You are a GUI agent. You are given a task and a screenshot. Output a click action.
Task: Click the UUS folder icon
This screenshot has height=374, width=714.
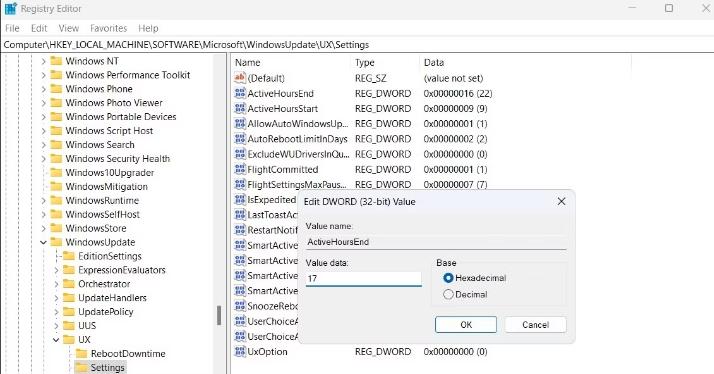69,326
